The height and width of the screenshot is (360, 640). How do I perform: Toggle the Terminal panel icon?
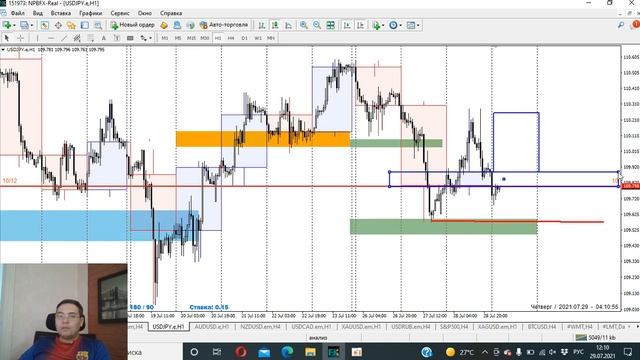84,25
